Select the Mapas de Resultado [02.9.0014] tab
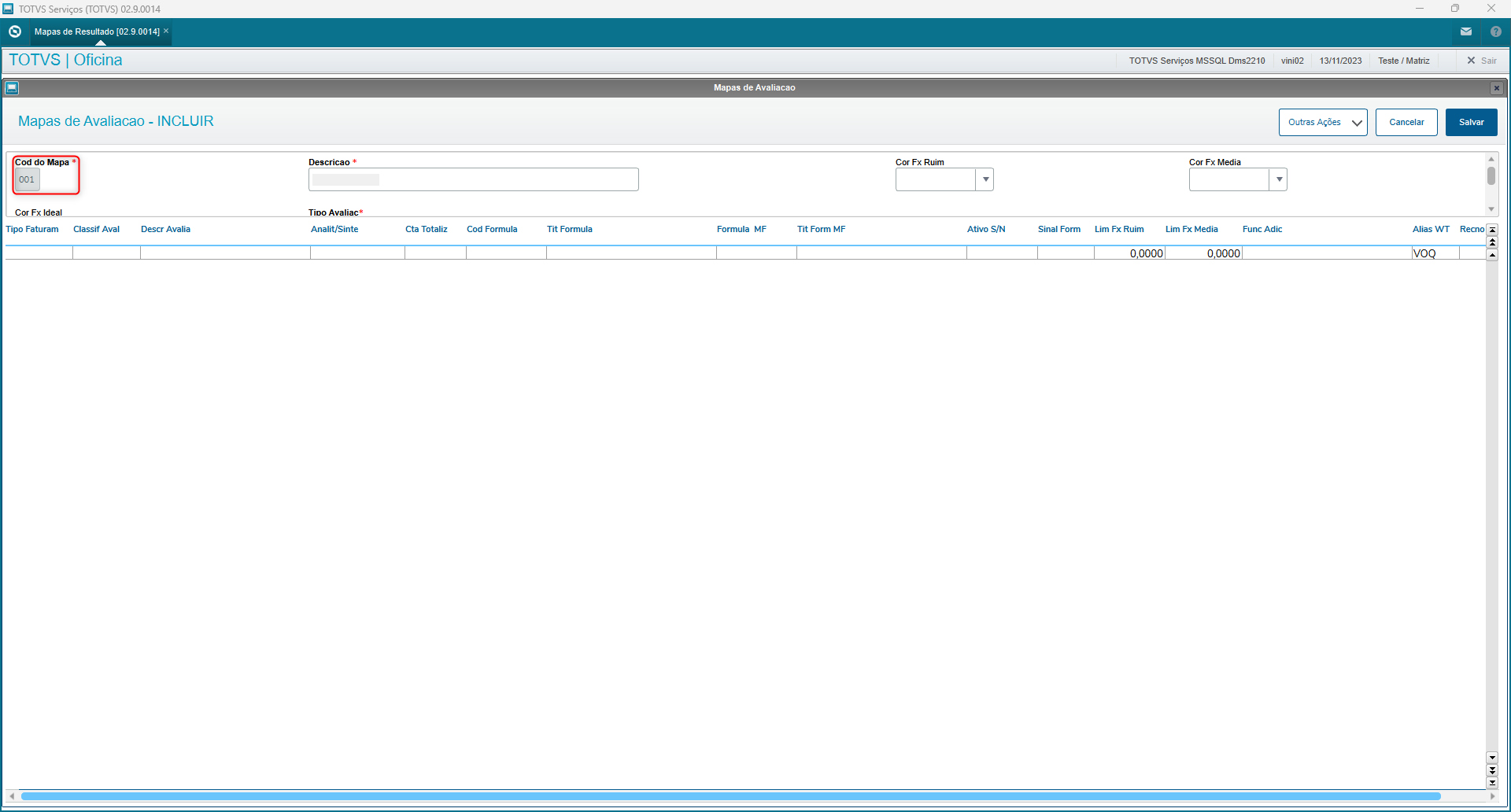This screenshot has height=812, width=1511. point(97,31)
